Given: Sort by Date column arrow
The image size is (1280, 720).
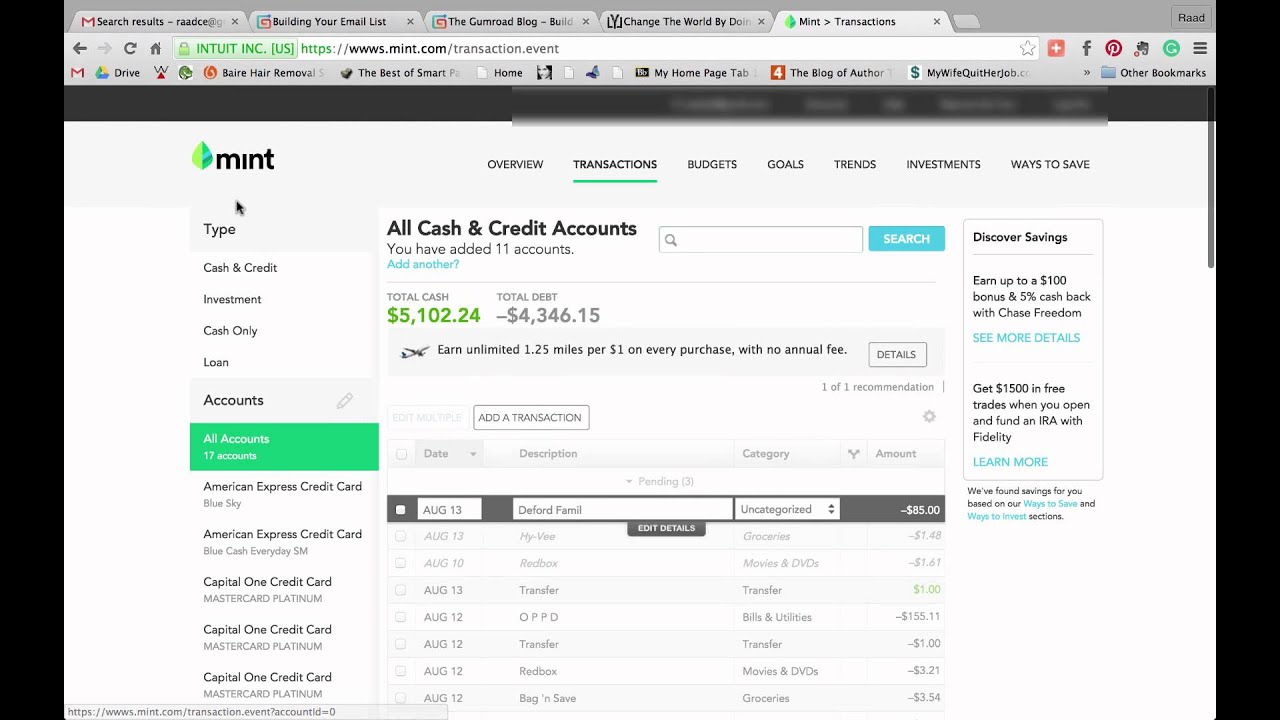Looking at the screenshot, I should [x=473, y=454].
